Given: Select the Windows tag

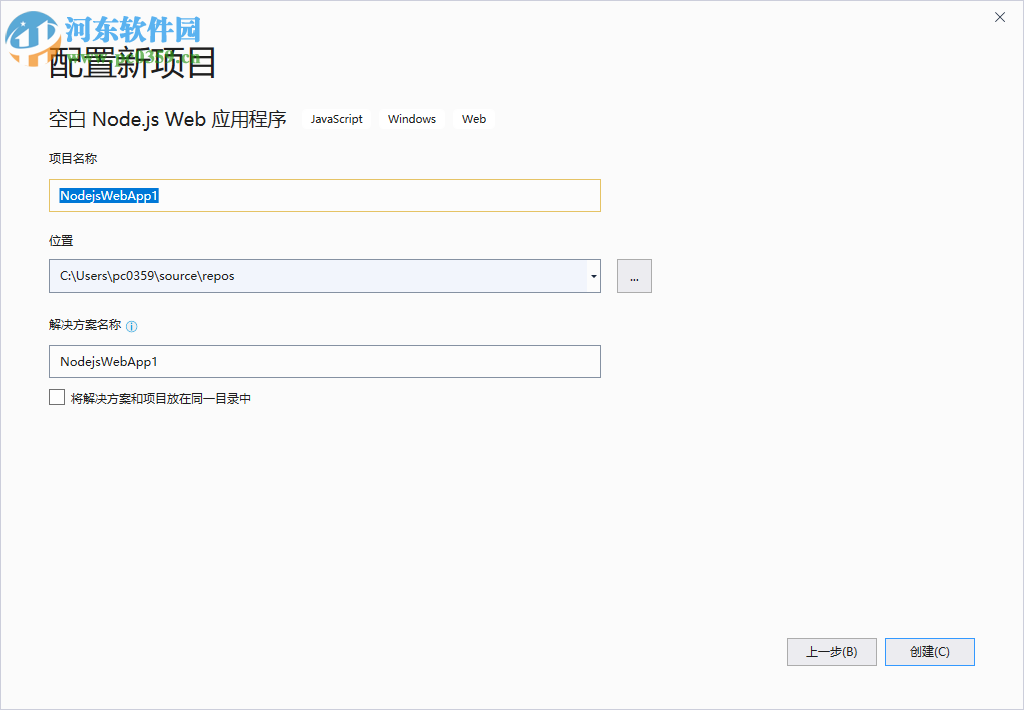Looking at the screenshot, I should tap(411, 119).
